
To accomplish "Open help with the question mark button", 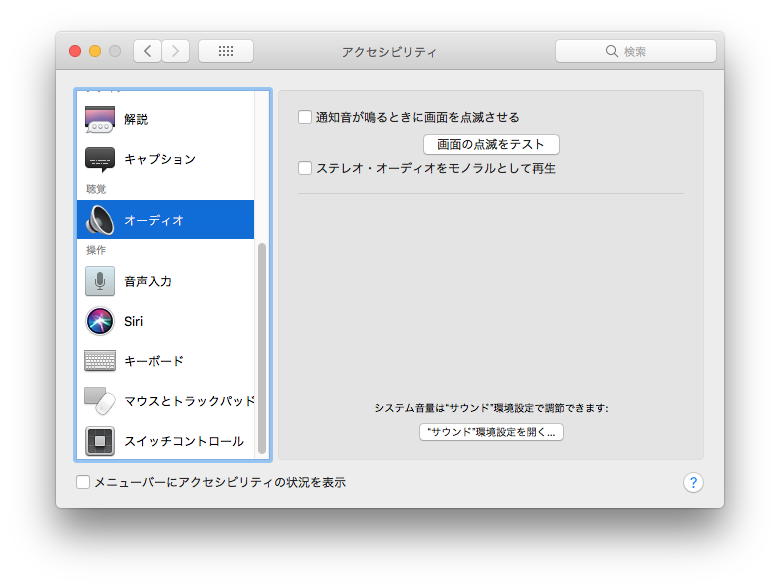I will pyautogui.click(x=693, y=483).
